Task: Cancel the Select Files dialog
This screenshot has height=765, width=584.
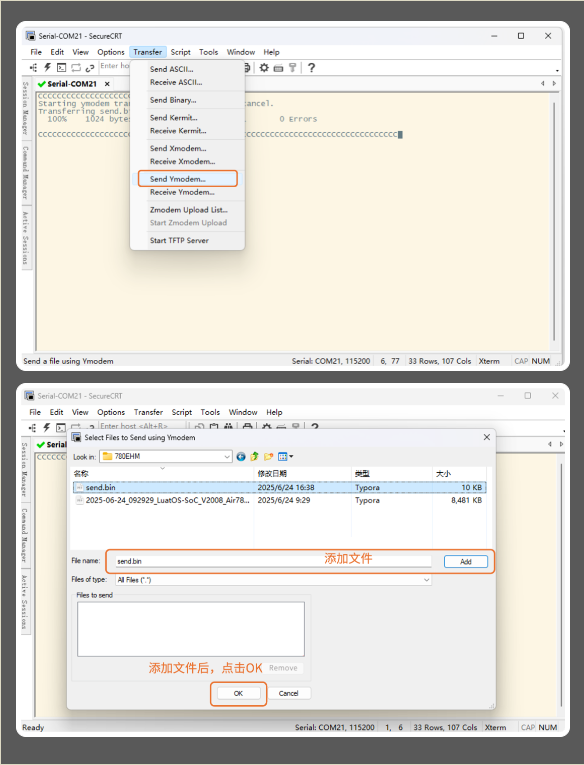Action: (x=288, y=693)
